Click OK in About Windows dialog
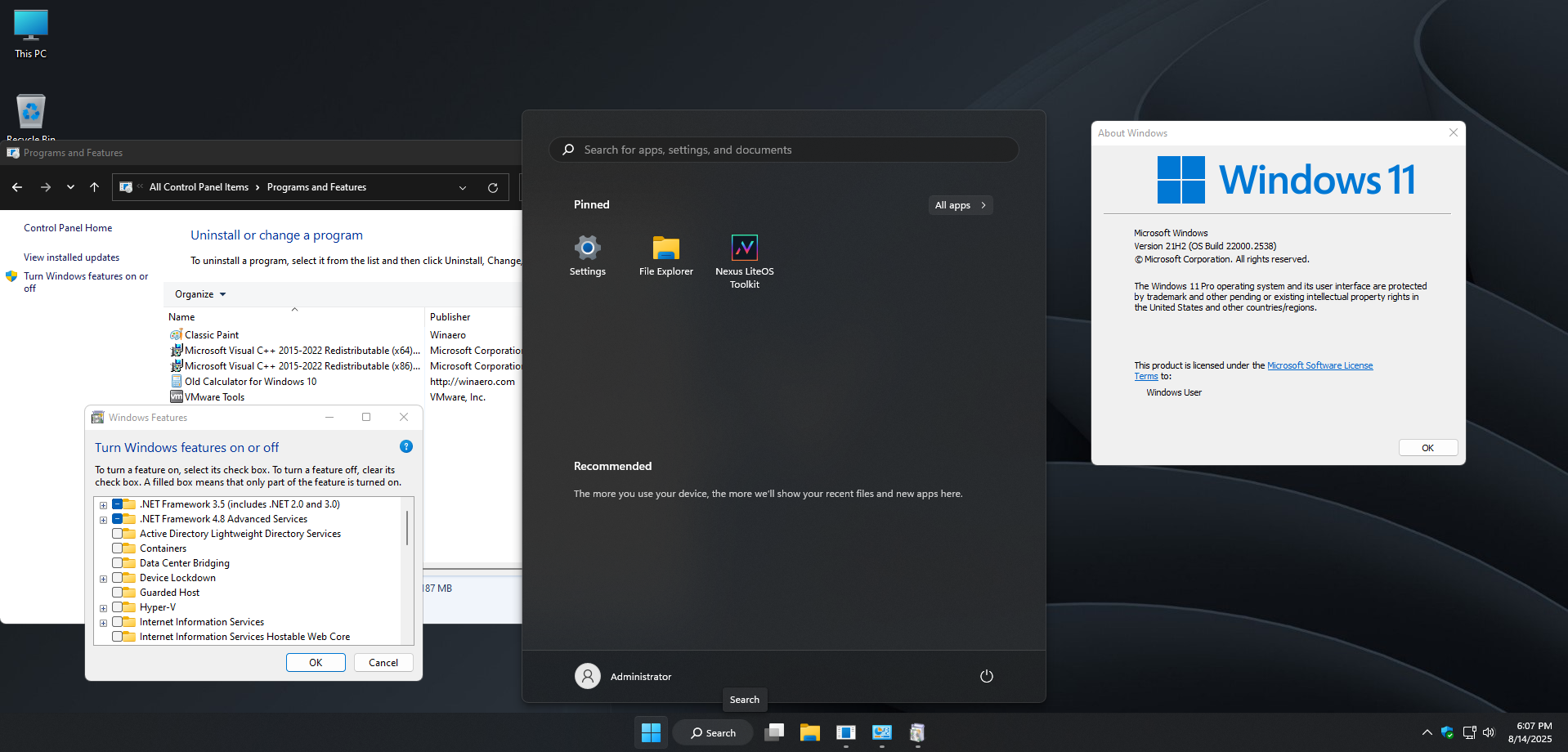1568x752 pixels. (1427, 448)
